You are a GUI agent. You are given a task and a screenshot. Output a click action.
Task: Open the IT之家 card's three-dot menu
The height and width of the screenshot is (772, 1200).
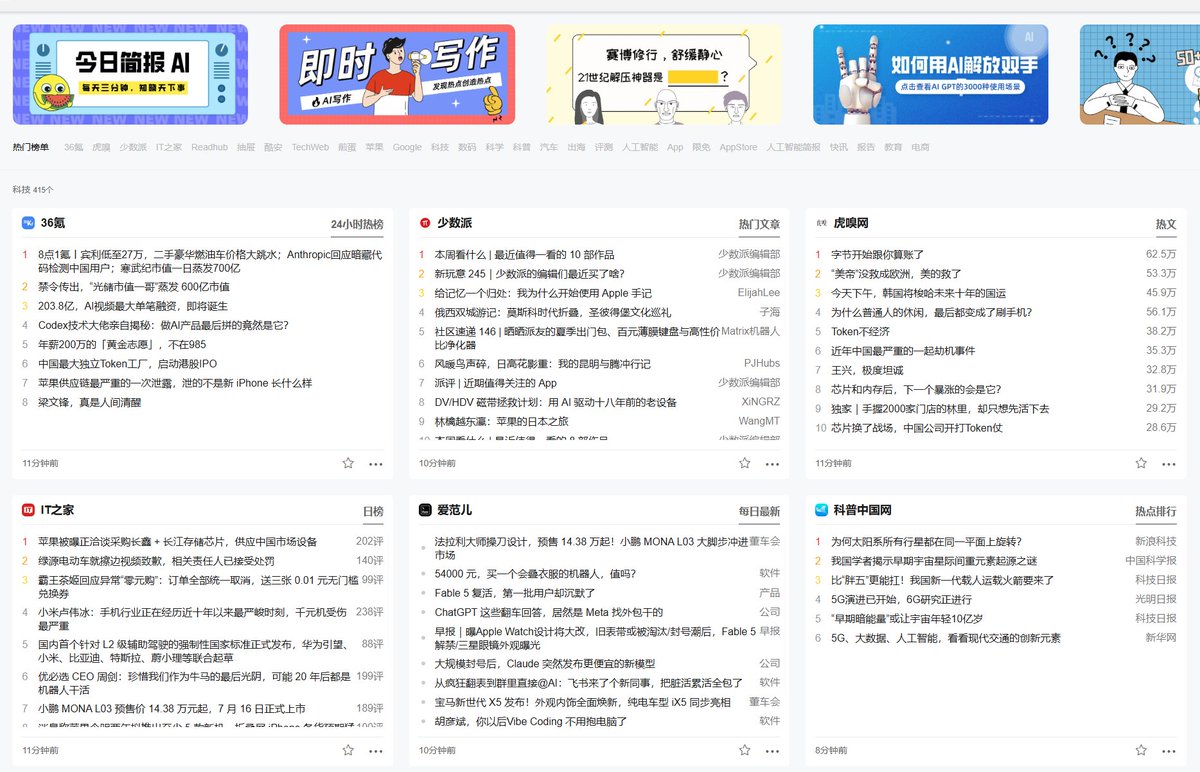376,749
